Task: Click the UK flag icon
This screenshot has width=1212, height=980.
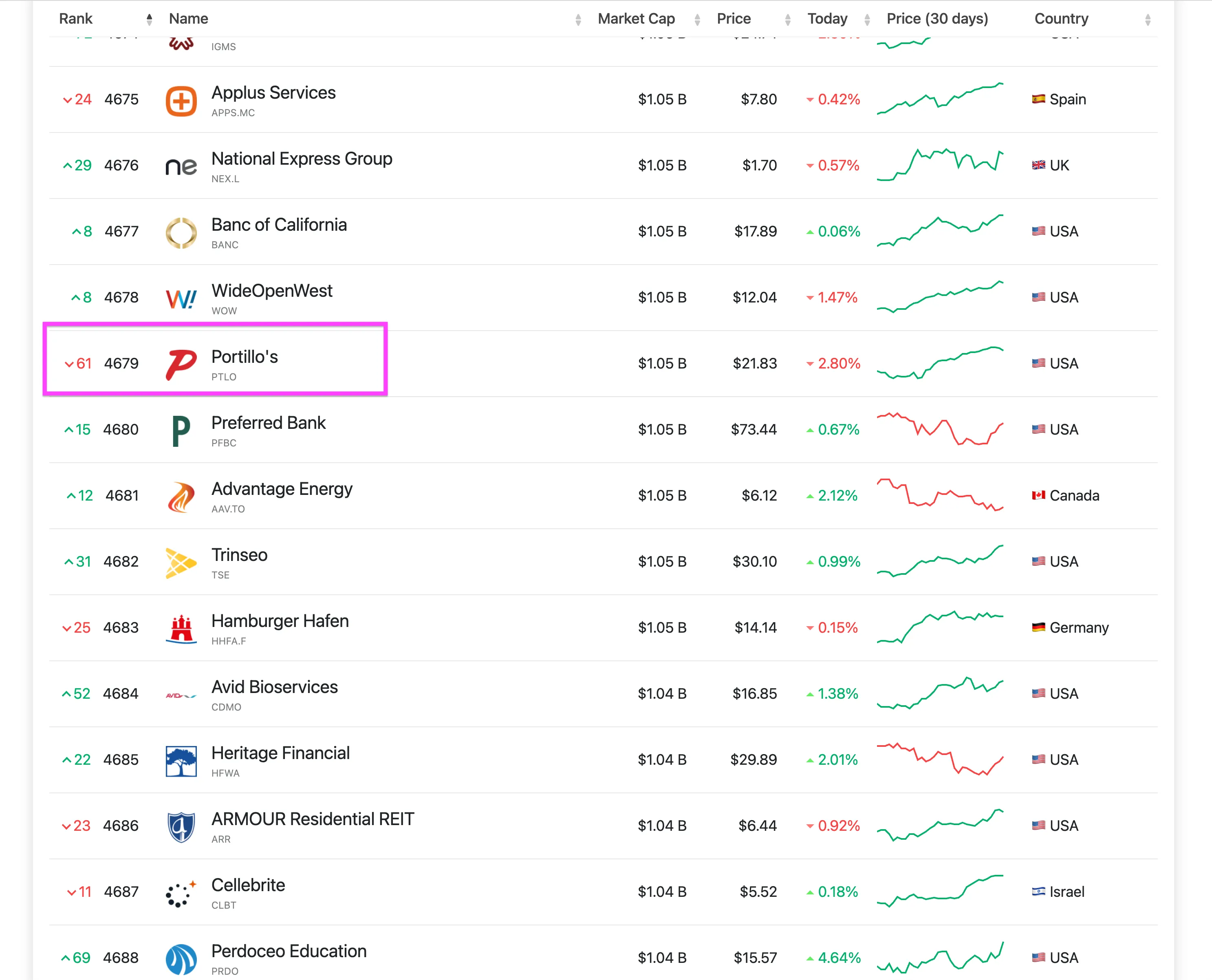Action: click(1038, 166)
